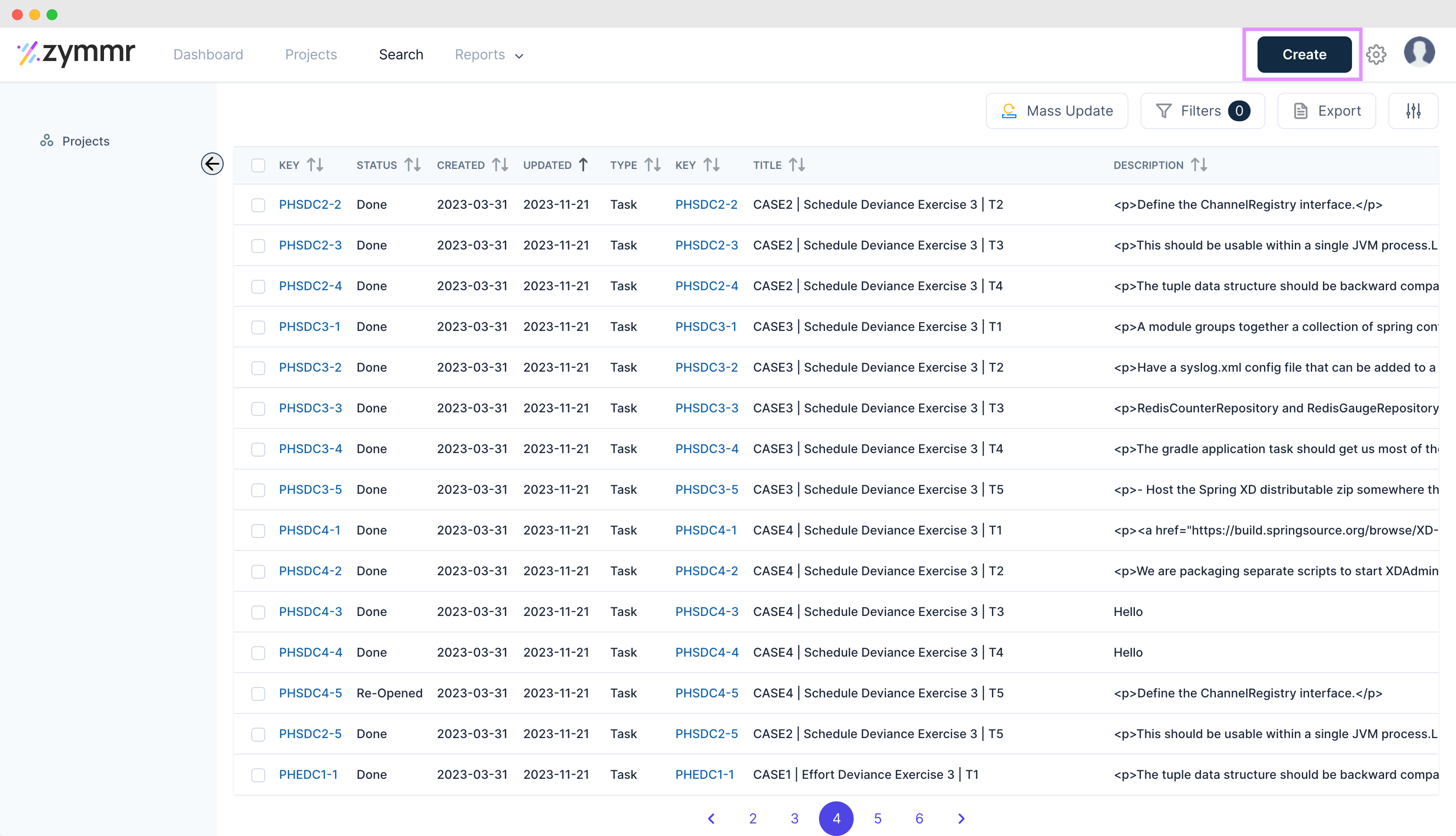The image size is (1456, 836).
Task: Sort by STATUS column arrows
Action: (413, 165)
